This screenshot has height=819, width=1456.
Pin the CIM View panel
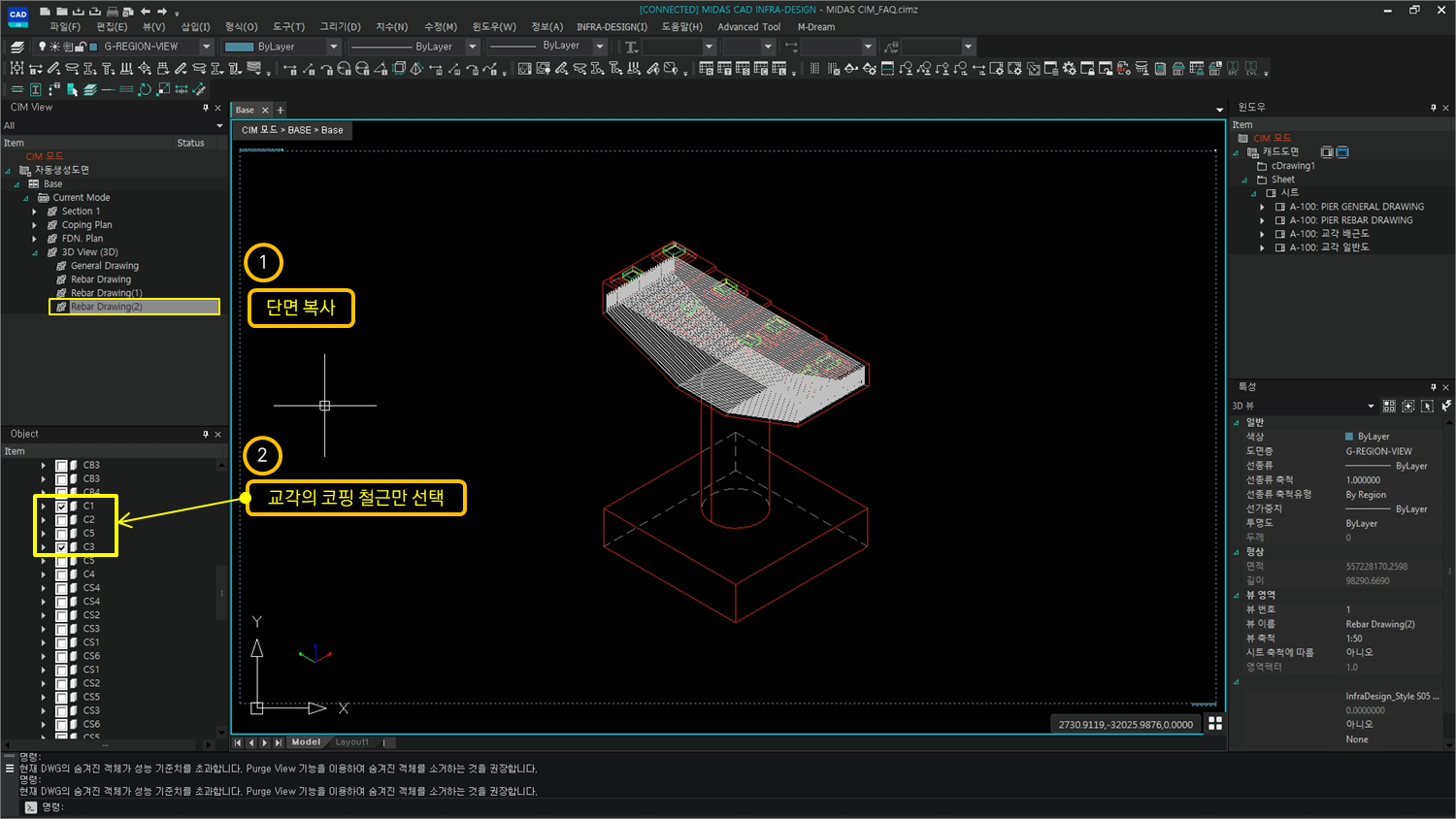coord(207,107)
